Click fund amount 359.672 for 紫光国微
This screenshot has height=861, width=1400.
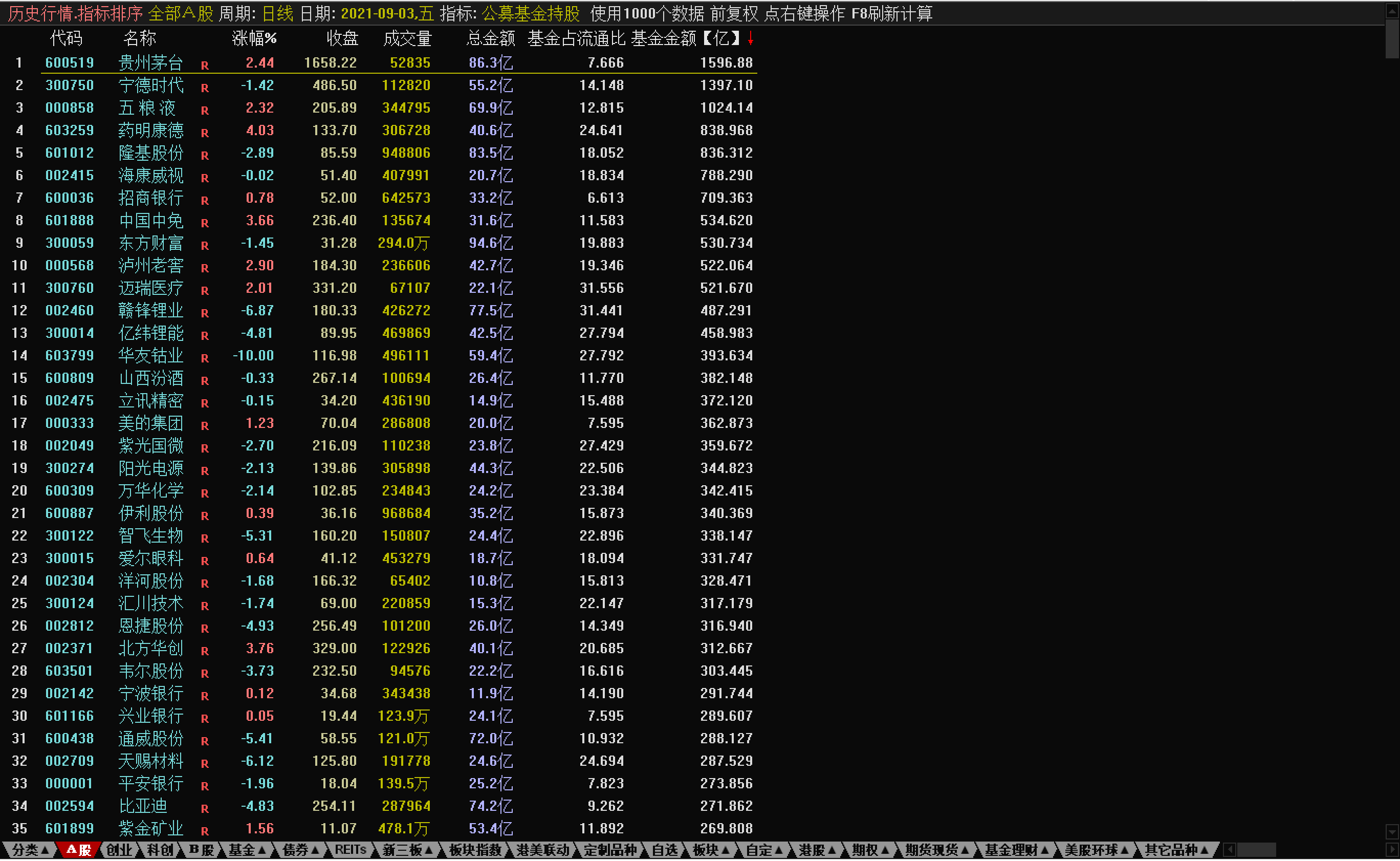[x=726, y=445]
